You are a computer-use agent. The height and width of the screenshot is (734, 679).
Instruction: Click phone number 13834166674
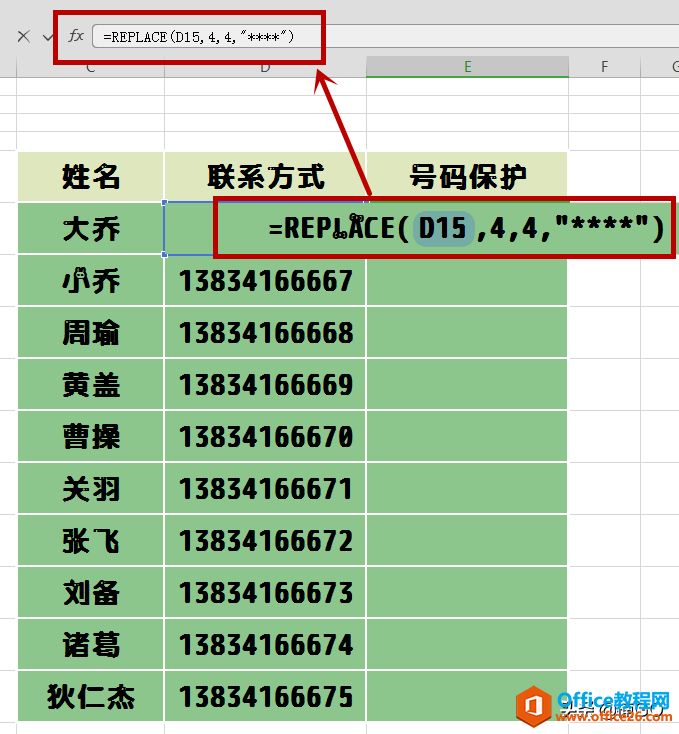point(265,645)
